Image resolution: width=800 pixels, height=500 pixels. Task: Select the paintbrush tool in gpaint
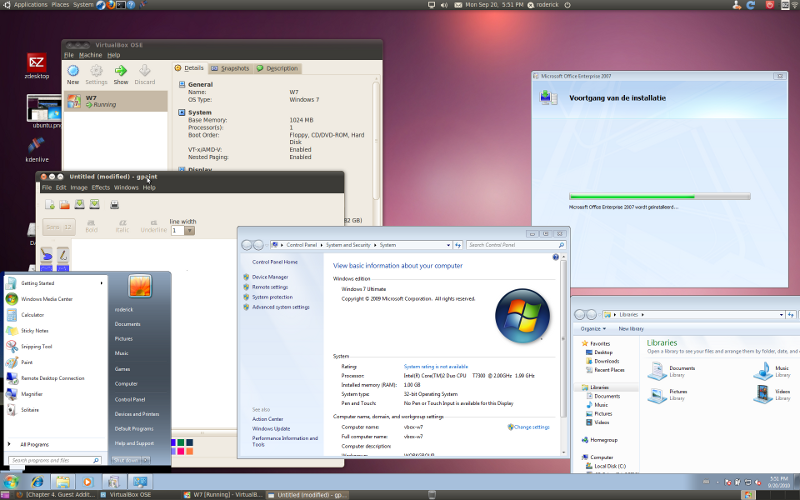click(63, 254)
